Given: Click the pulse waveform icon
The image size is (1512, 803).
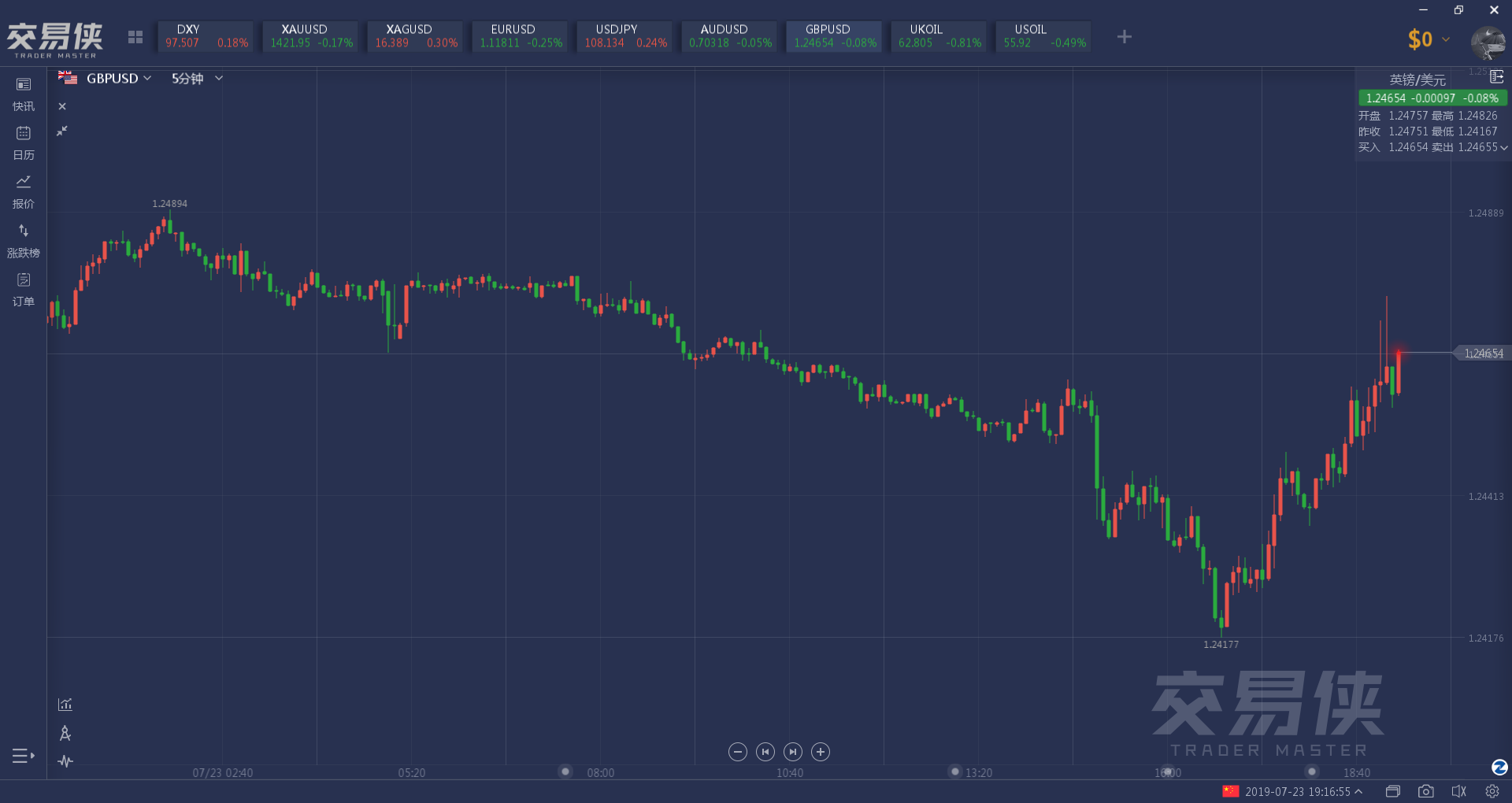Looking at the screenshot, I should (x=65, y=761).
